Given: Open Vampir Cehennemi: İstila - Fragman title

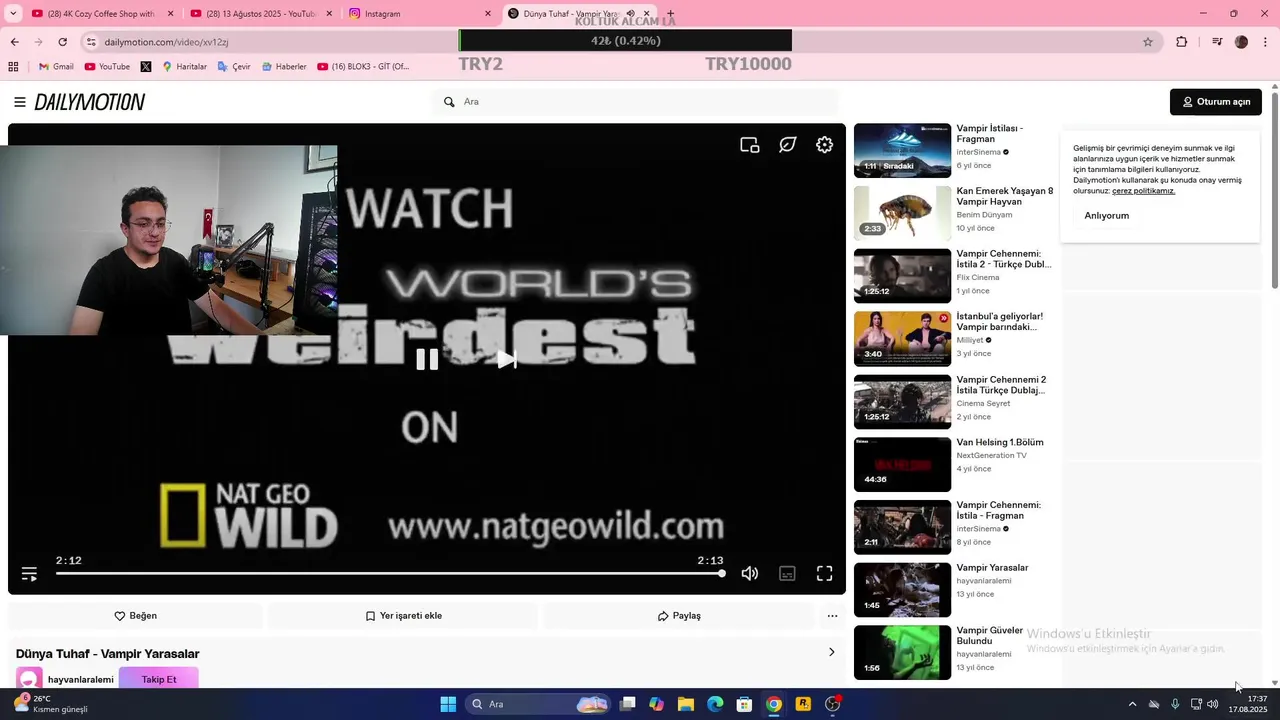Looking at the screenshot, I should (x=998, y=510).
